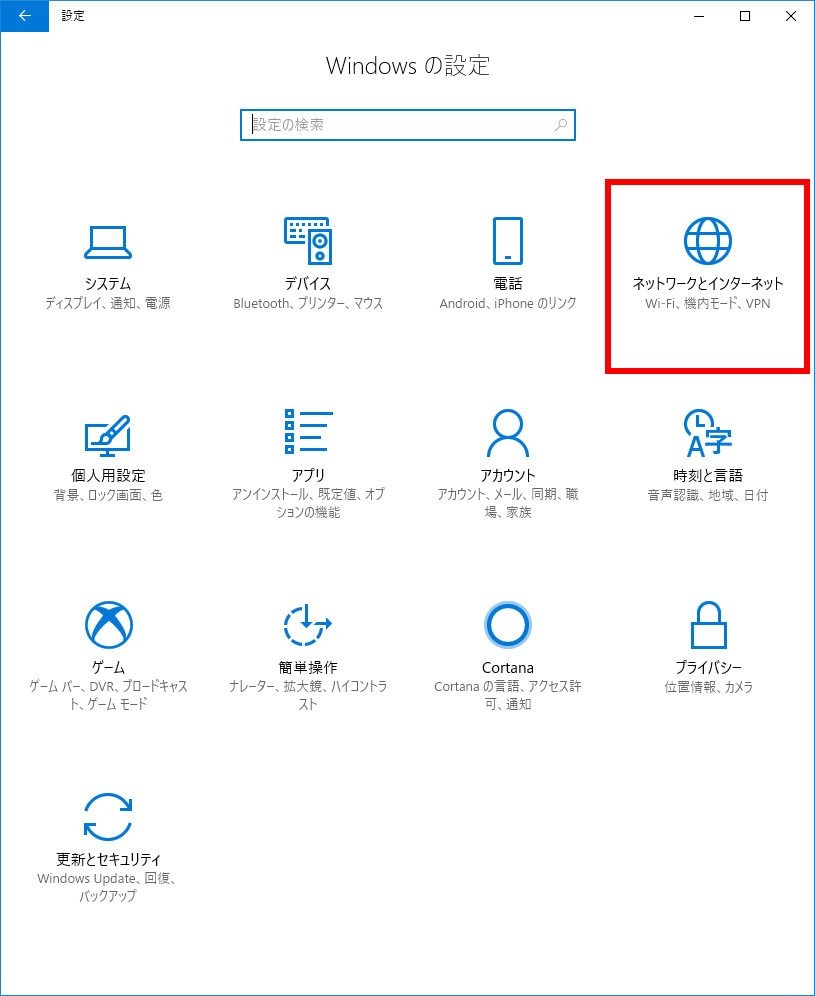This screenshot has height=996, width=815.
Task: Open the 電話 phone icon
Action: (x=508, y=241)
